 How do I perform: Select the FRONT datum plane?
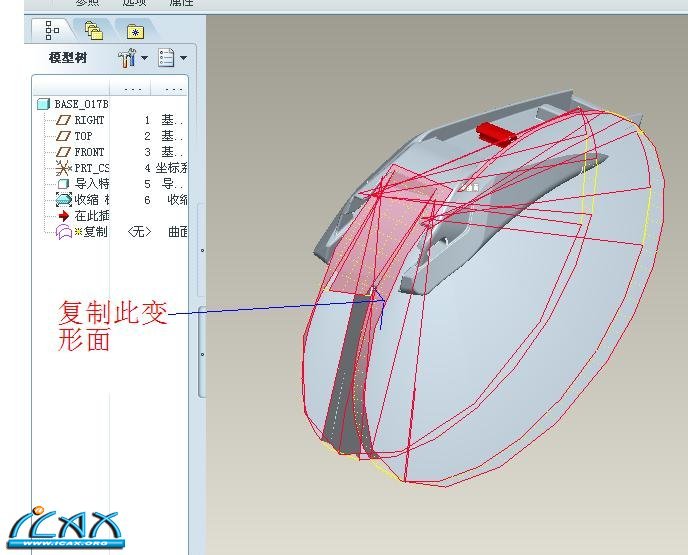click(89, 152)
